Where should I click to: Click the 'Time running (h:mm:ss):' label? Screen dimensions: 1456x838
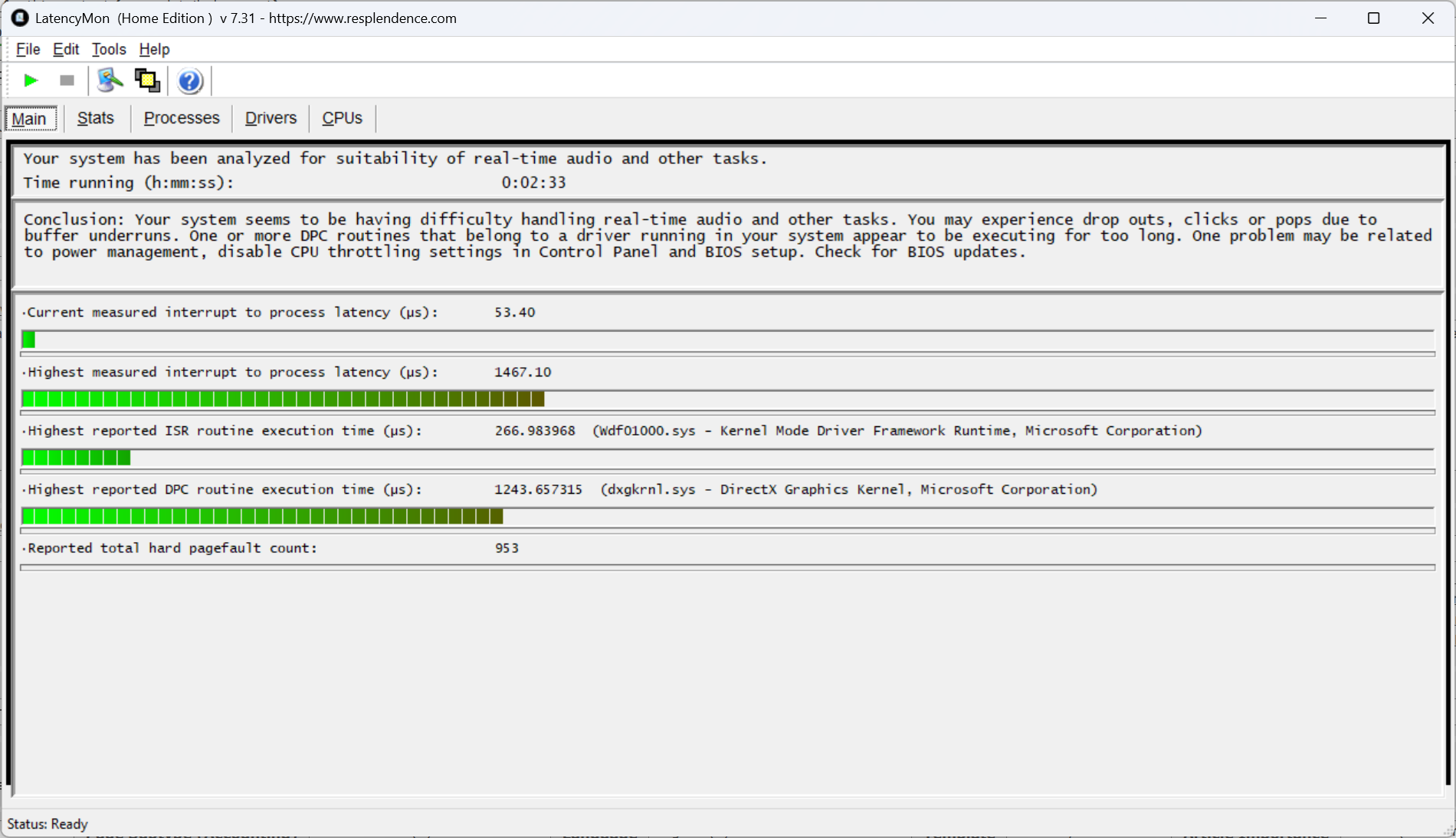[x=128, y=182]
